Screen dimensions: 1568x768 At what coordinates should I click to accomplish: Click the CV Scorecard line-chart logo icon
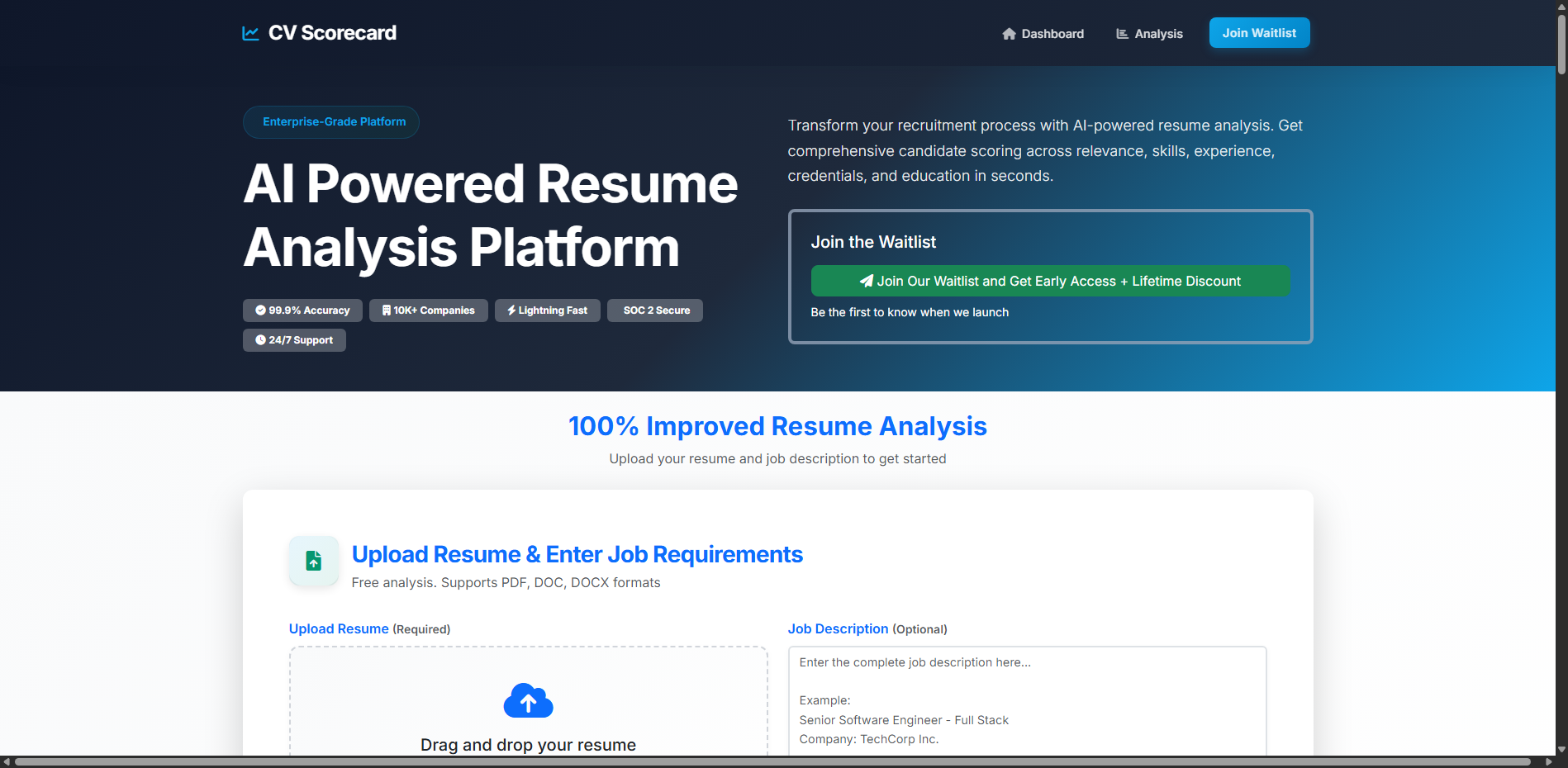pyautogui.click(x=250, y=33)
